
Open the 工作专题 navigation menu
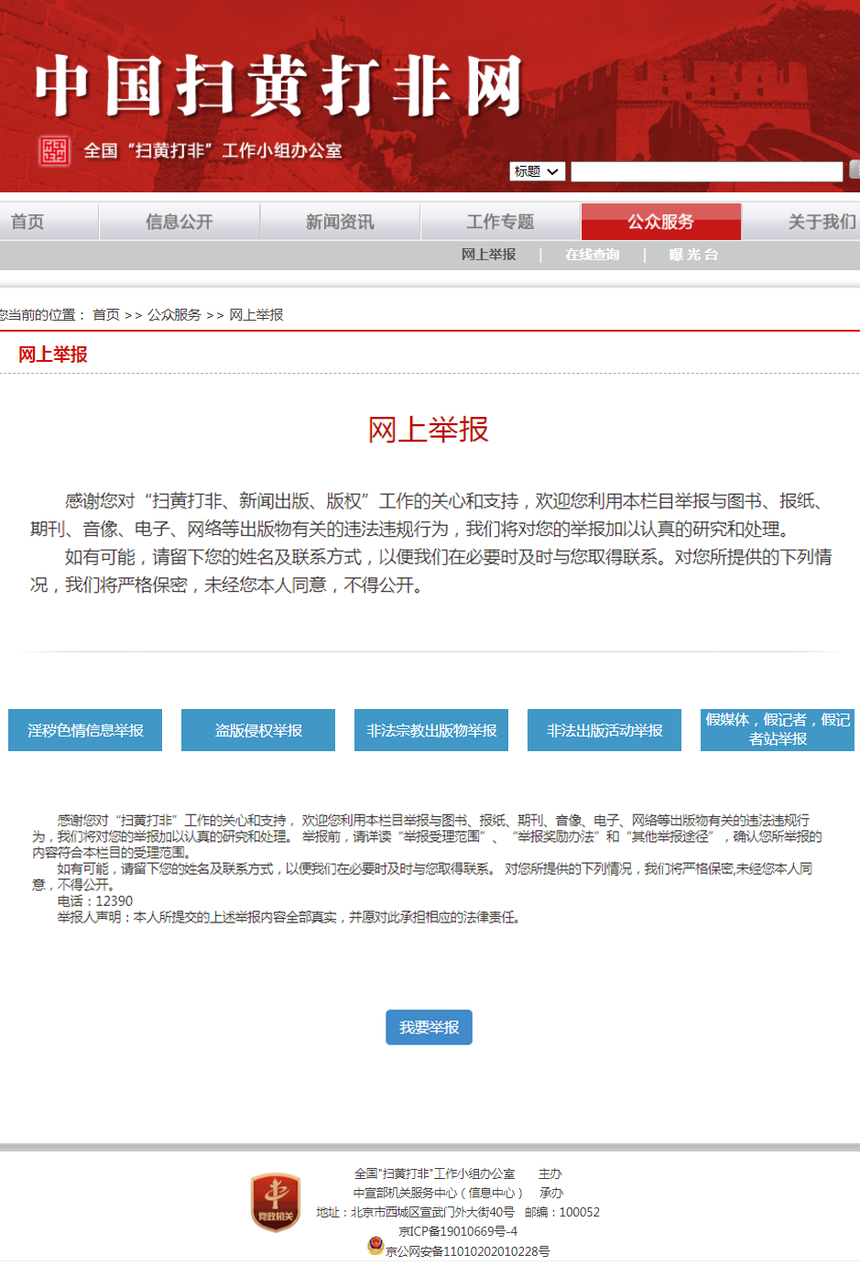(500, 222)
